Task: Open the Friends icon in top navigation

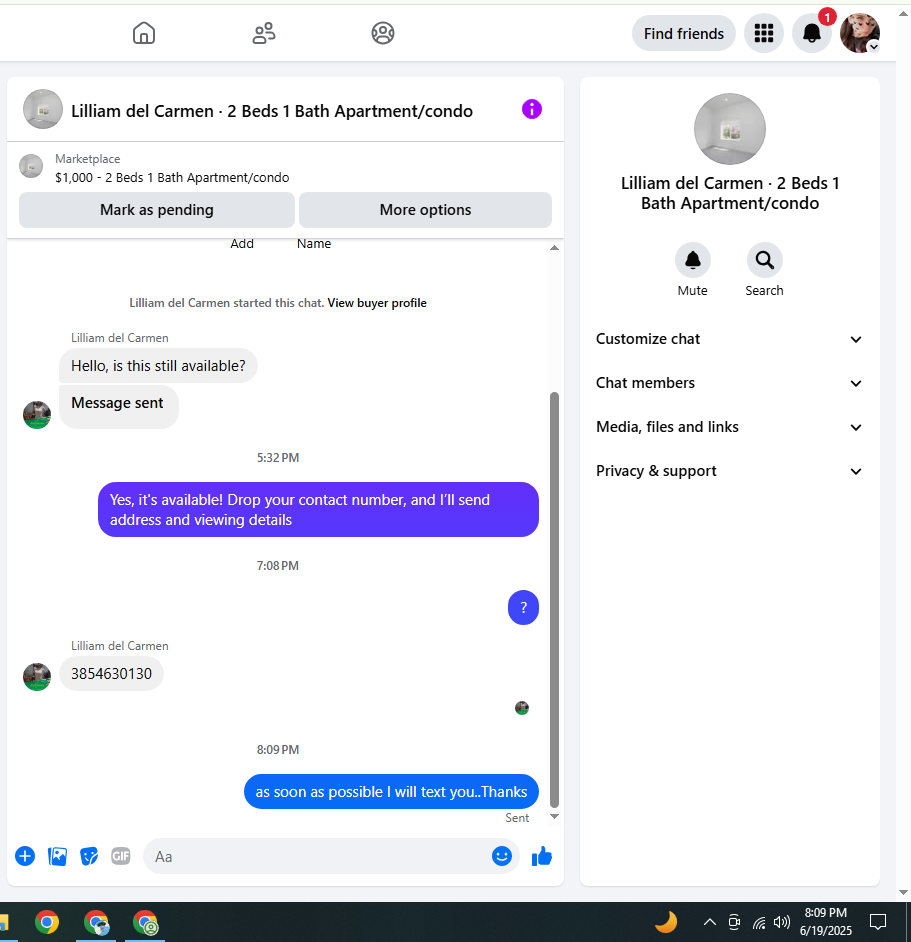Action: click(264, 33)
